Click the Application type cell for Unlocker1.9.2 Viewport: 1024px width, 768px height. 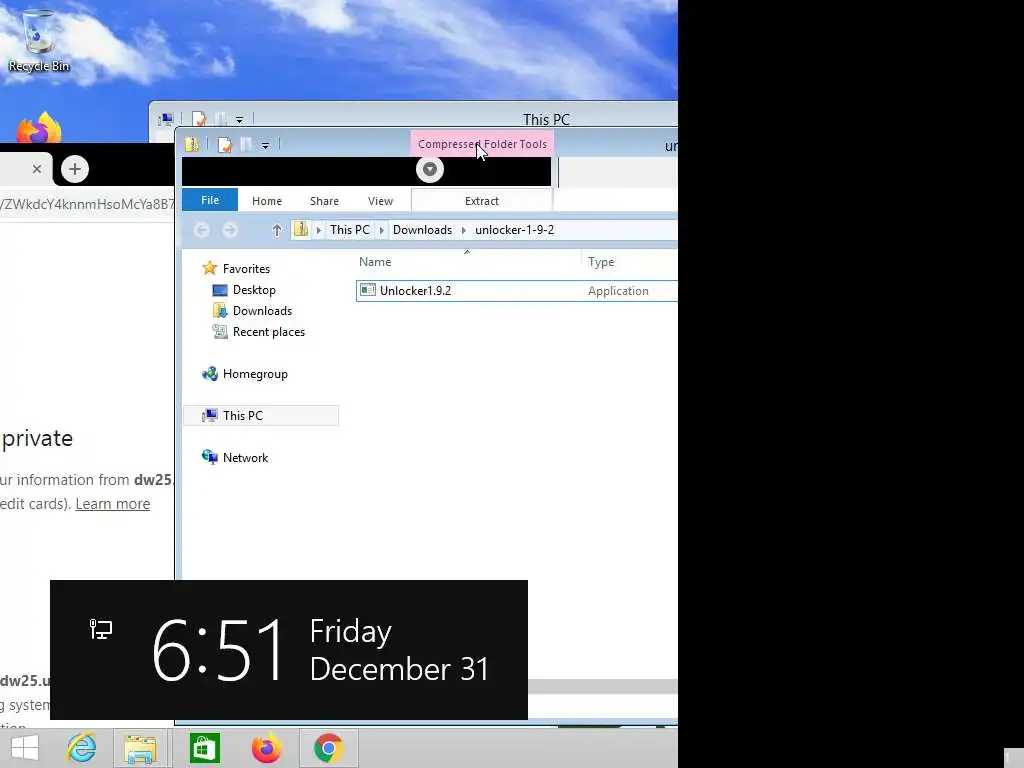click(x=618, y=291)
